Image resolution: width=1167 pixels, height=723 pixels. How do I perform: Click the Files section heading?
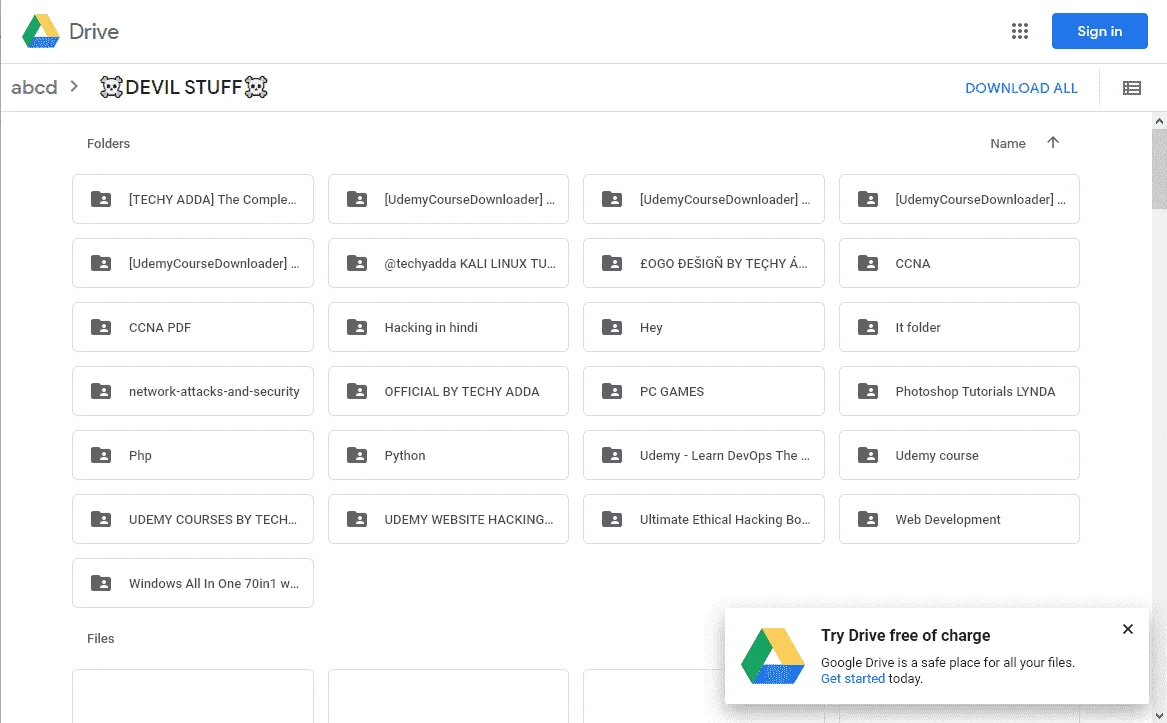[100, 639]
